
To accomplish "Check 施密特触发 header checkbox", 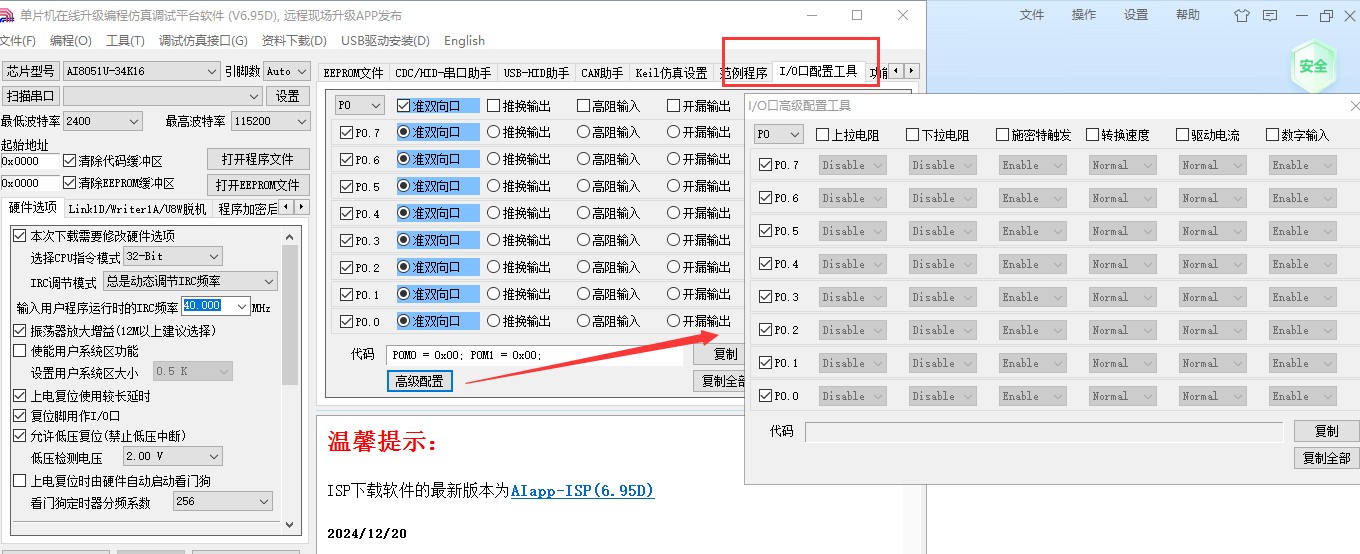I will click(1002, 134).
